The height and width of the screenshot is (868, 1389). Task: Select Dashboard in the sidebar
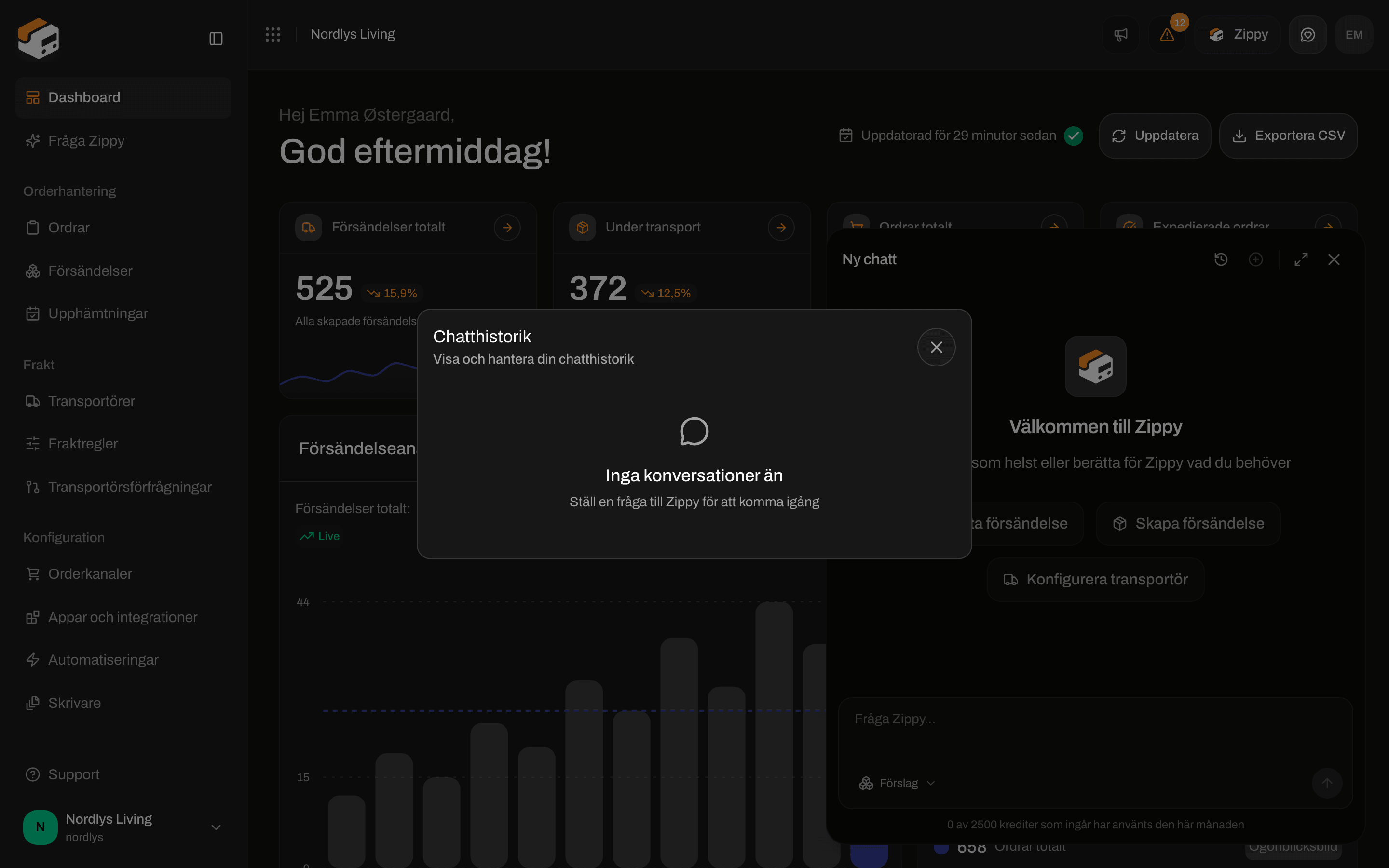coord(123,97)
